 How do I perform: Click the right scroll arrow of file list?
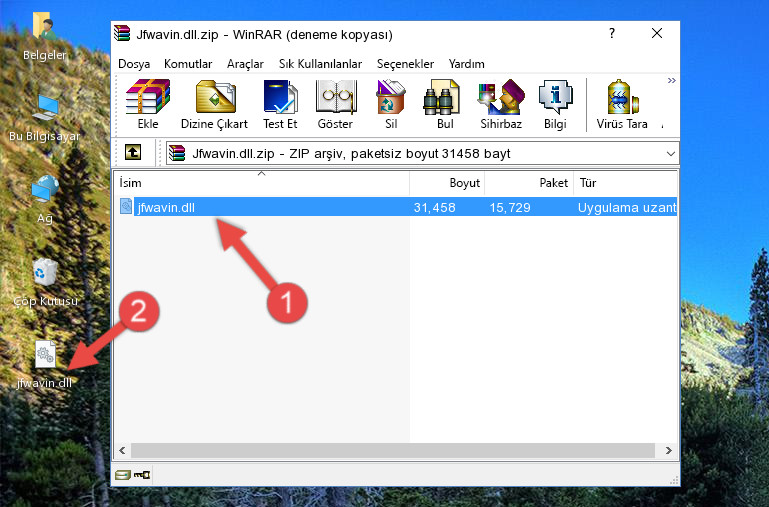tap(668, 450)
